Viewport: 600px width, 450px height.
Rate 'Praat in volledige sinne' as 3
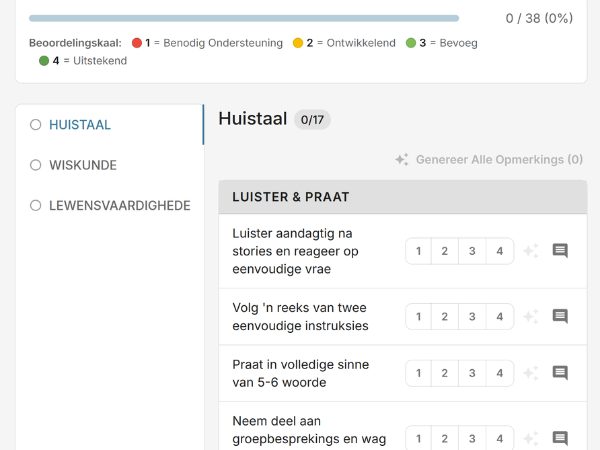(472, 373)
